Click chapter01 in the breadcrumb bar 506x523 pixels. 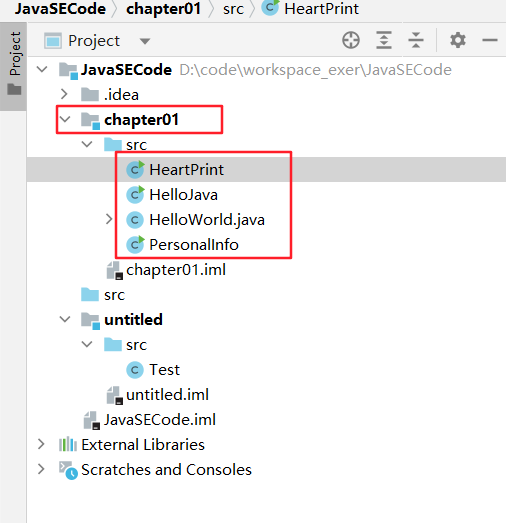(x=163, y=8)
